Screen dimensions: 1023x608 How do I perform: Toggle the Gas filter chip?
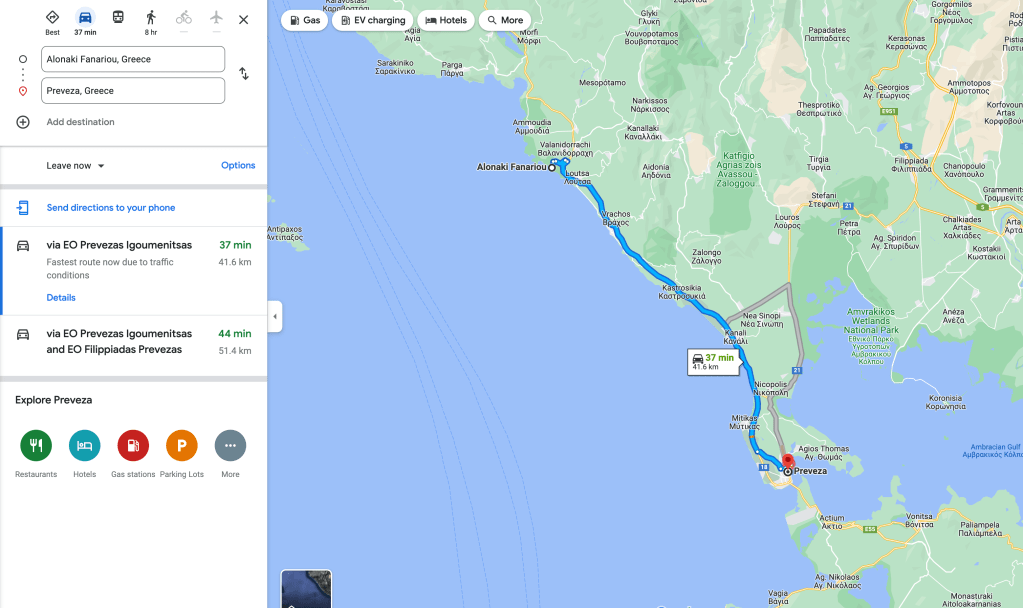click(x=305, y=20)
